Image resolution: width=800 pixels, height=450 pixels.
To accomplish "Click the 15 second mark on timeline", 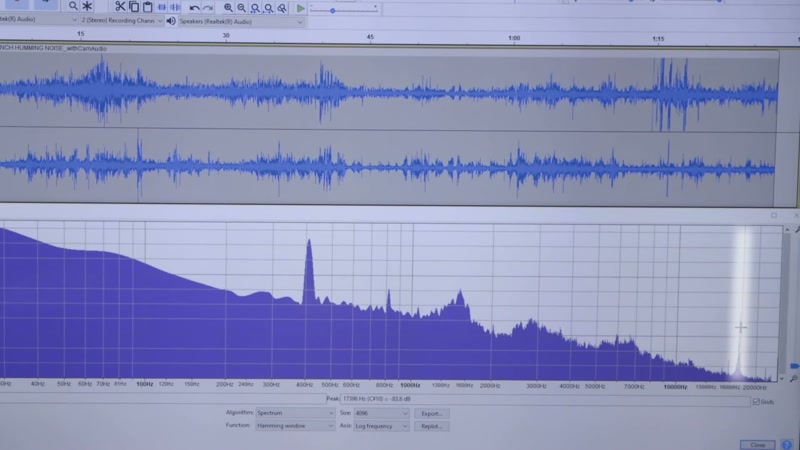I will 81,34.
